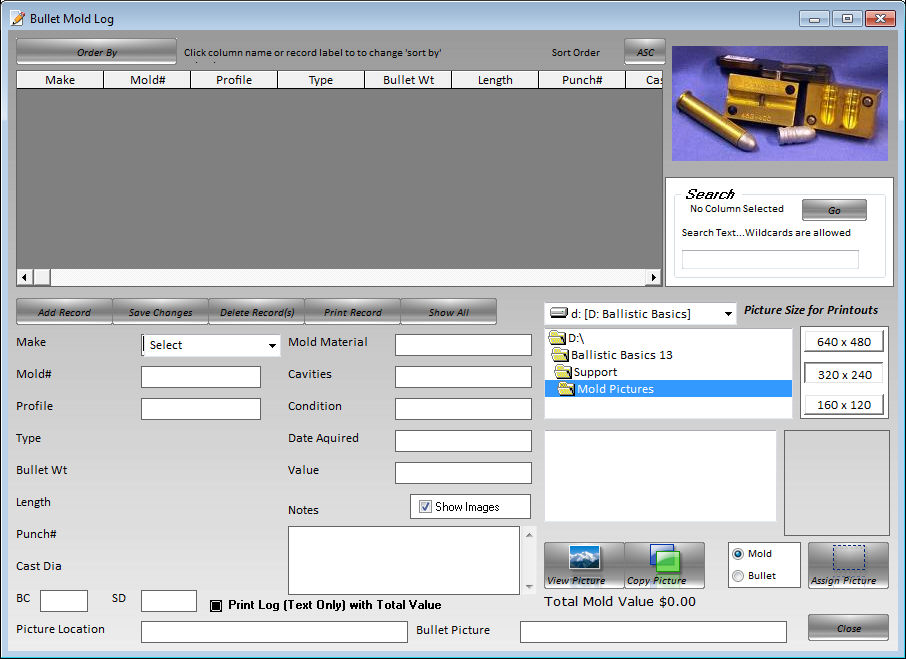
Task: Sort by the Bullet Wt column header
Action: coord(407,80)
